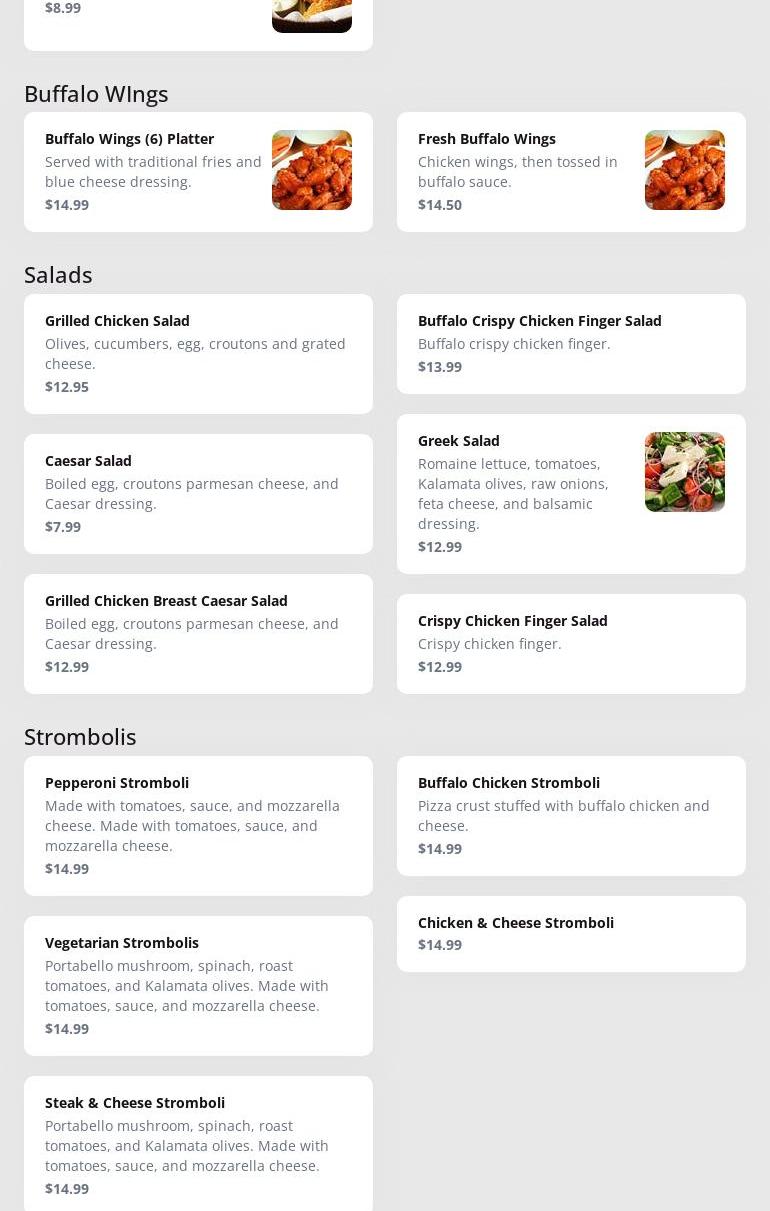
Task: View the Greek Salad photo
Action: pyautogui.click(x=685, y=472)
